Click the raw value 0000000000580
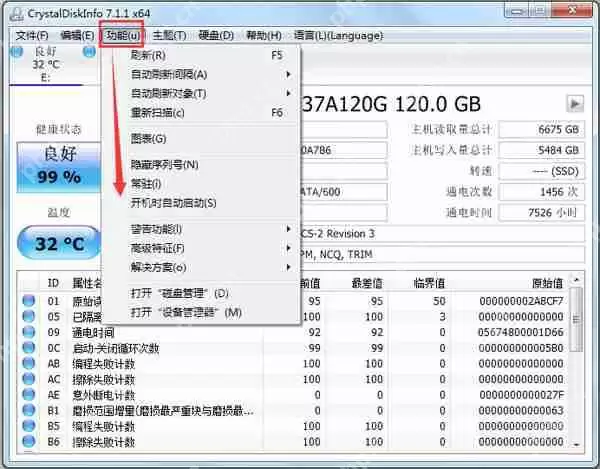Screen dimensions: 600x469 tap(520, 348)
